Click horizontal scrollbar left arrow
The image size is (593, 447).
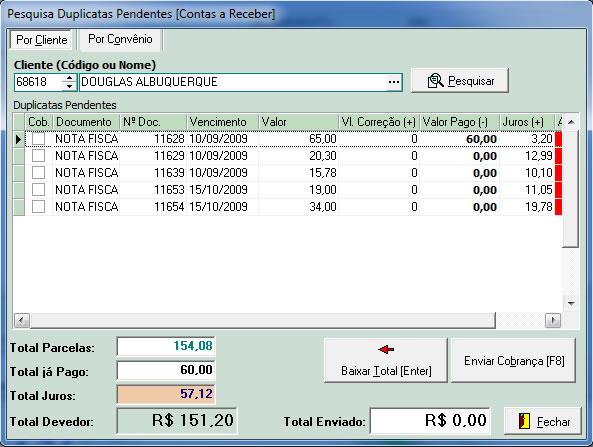tap(21, 321)
